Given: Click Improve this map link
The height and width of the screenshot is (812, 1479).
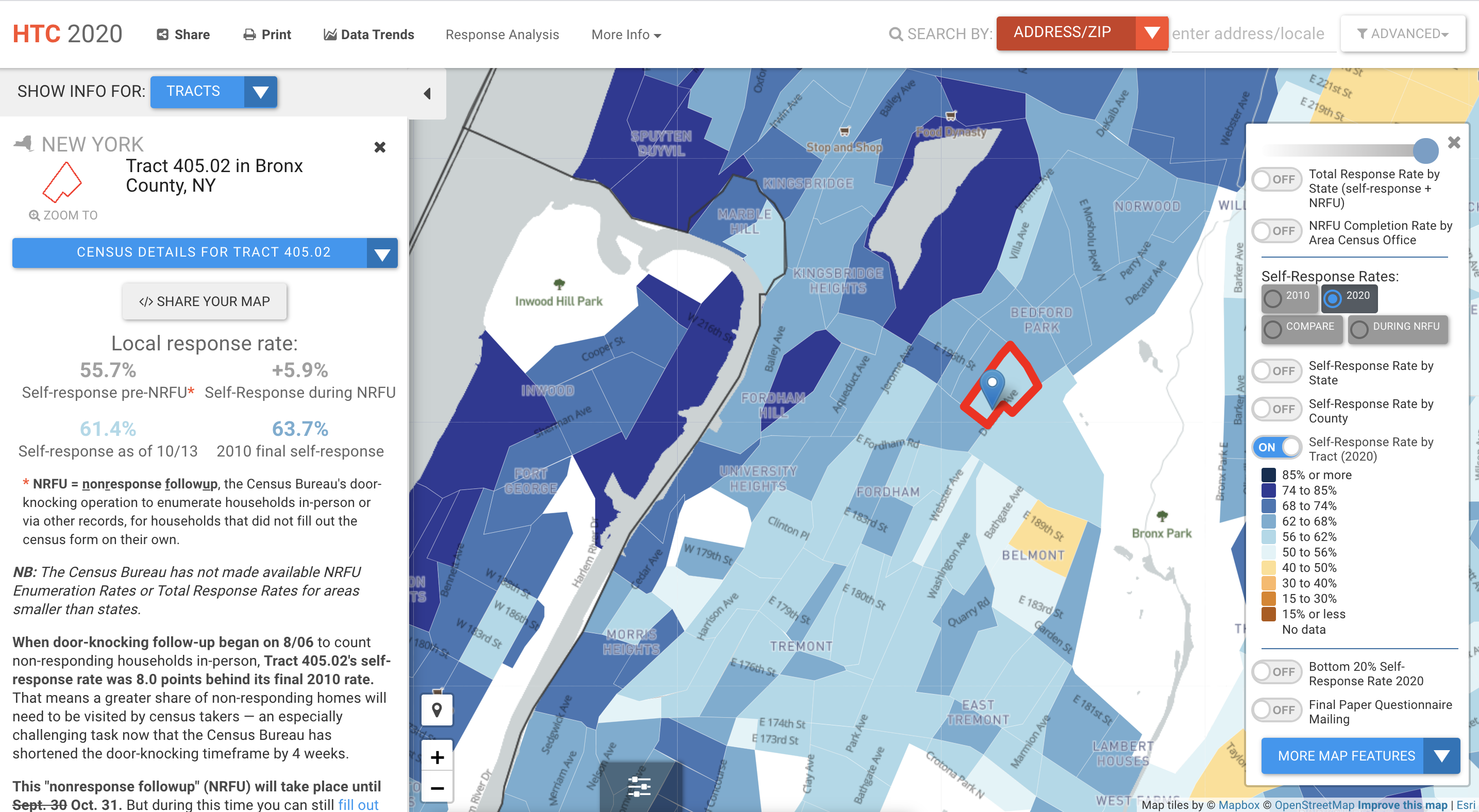Looking at the screenshot, I should click(x=1402, y=805).
